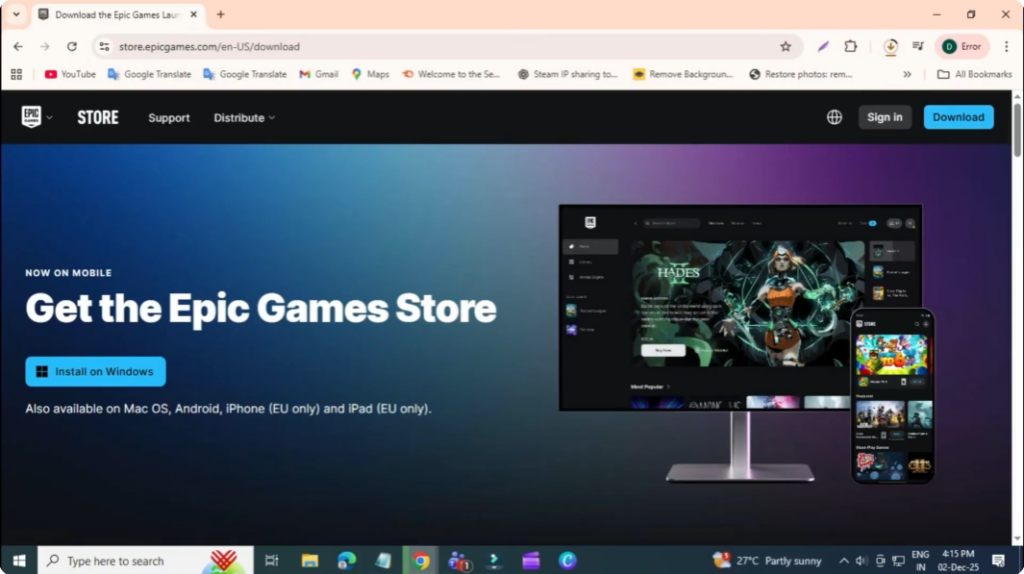Open the profile Error button
The height and width of the screenshot is (574, 1024).
click(x=962, y=46)
